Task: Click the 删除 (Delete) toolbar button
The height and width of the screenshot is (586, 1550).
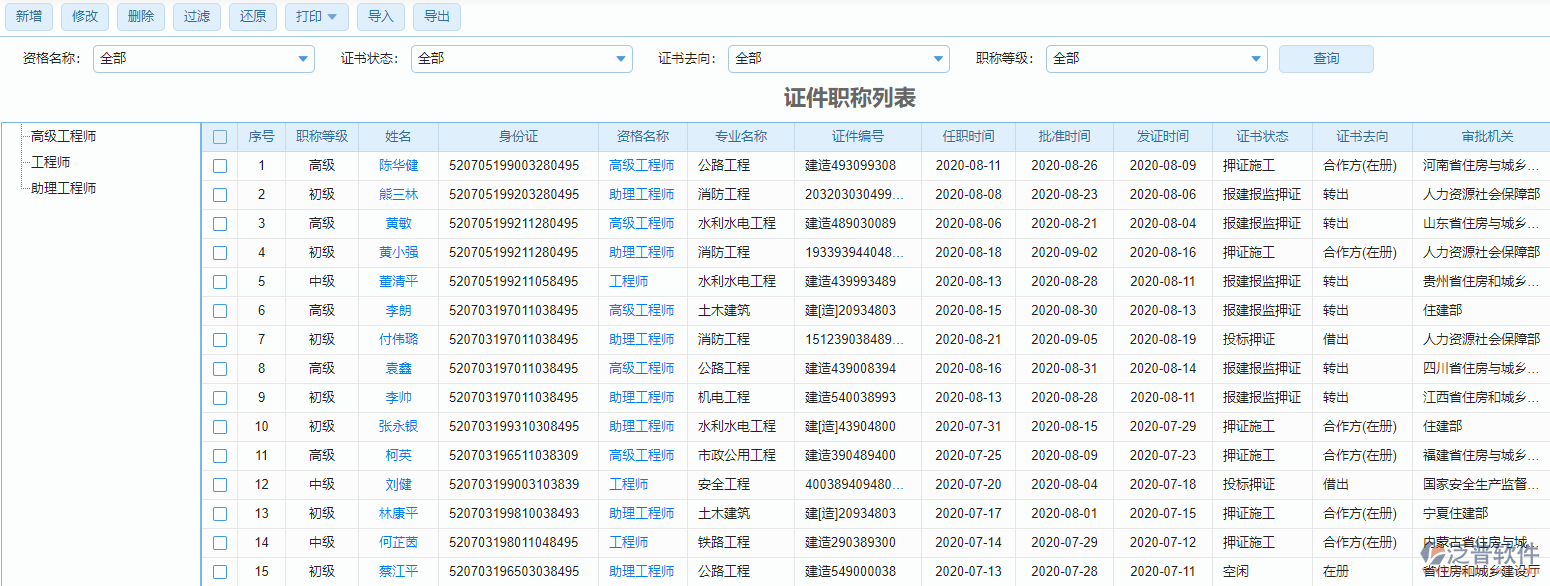Action: [141, 16]
